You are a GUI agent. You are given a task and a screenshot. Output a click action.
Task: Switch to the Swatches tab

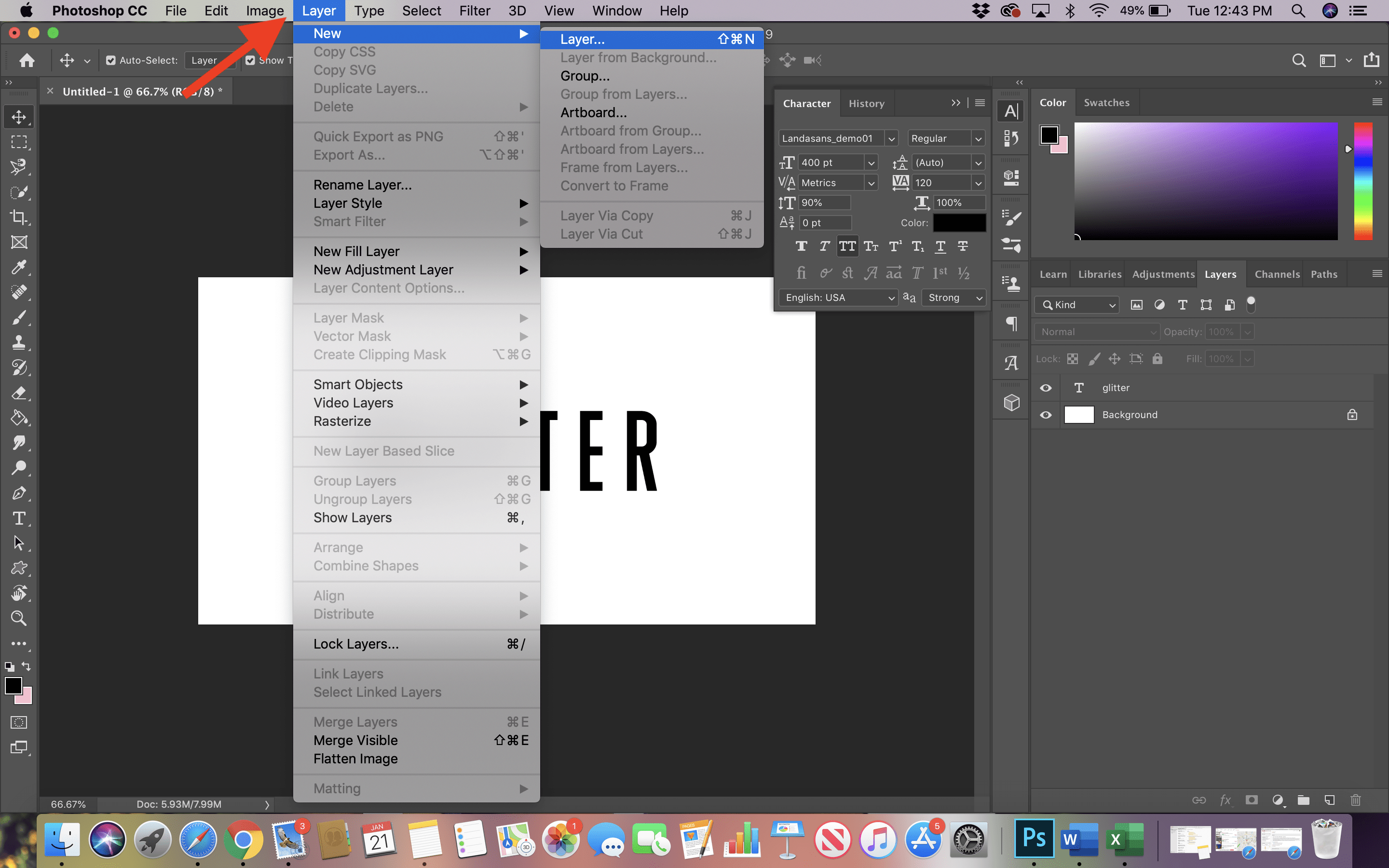click(1106, 102)
